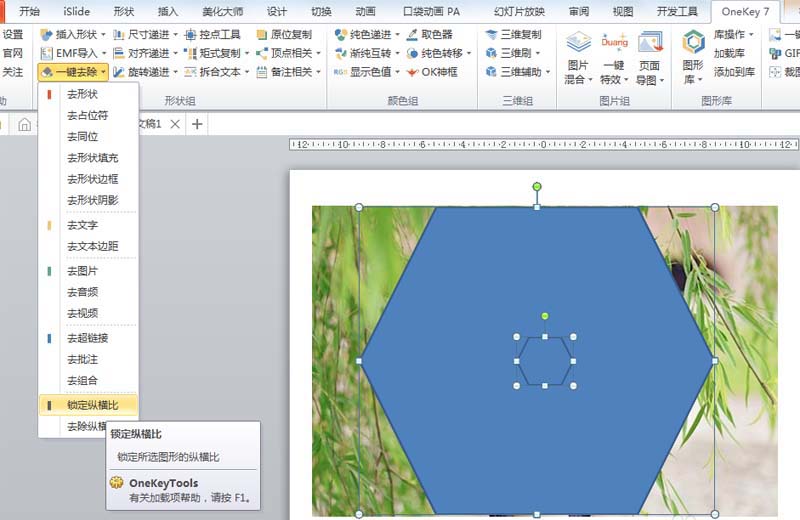Click the 对齐递进 icon

(119, 53)
